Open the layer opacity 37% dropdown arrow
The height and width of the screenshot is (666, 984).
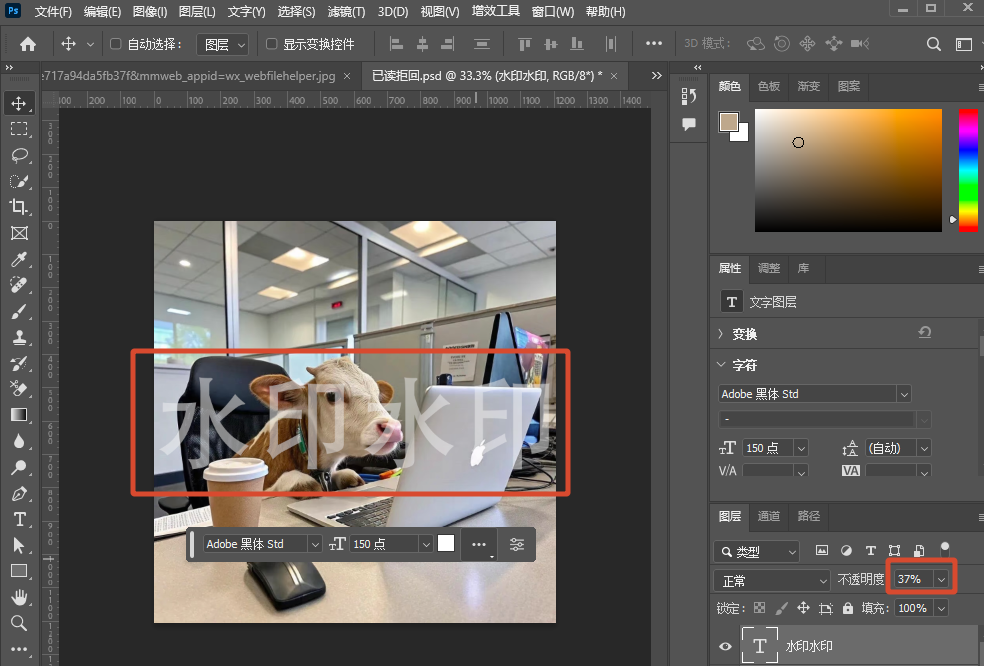pos(941,579)
